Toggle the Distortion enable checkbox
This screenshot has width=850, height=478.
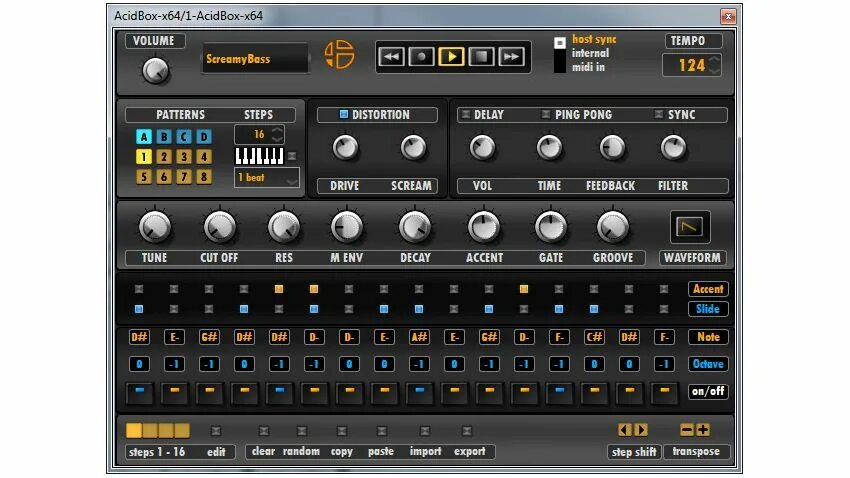pos(344,114)
